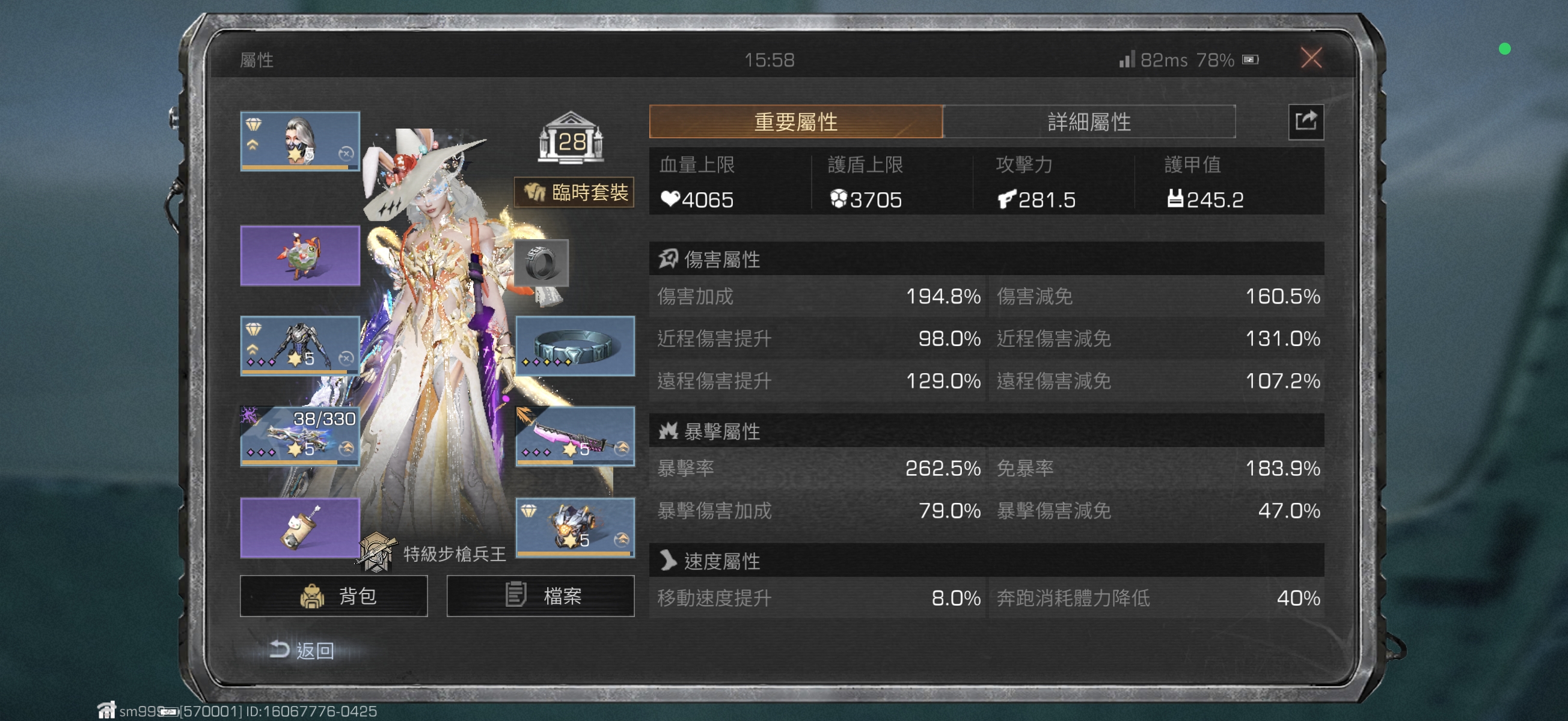Screen dimensions: 1568x721
Task: Open the bracelet equipment slot
Action: [575, 345]
